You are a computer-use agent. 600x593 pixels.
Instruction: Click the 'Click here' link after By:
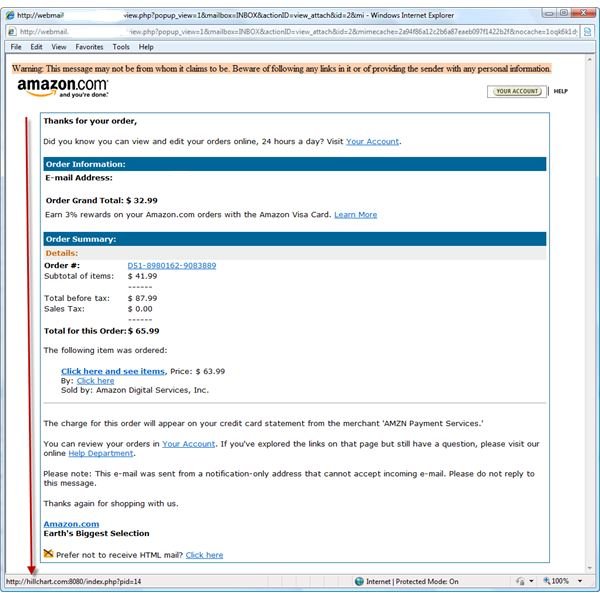pos(95,381)
